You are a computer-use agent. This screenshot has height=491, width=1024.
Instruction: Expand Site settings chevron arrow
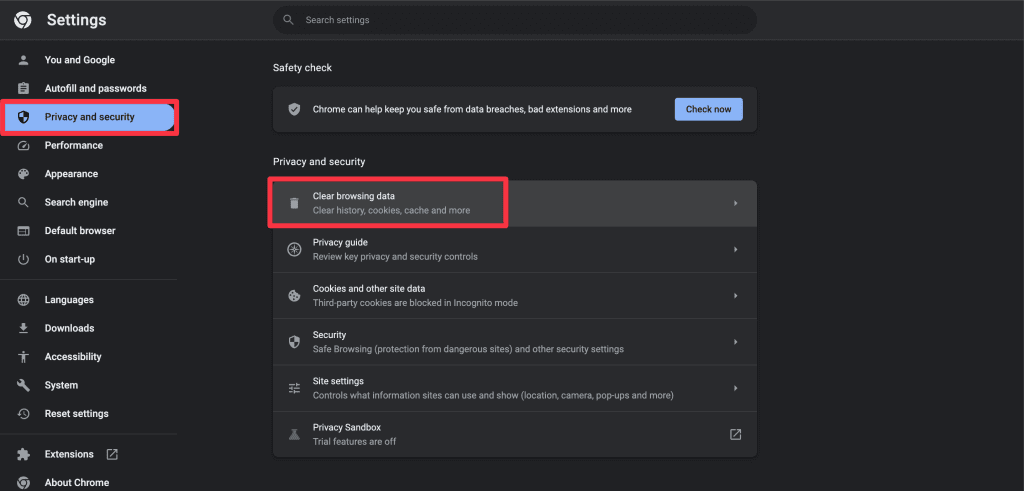click(735, 388)
